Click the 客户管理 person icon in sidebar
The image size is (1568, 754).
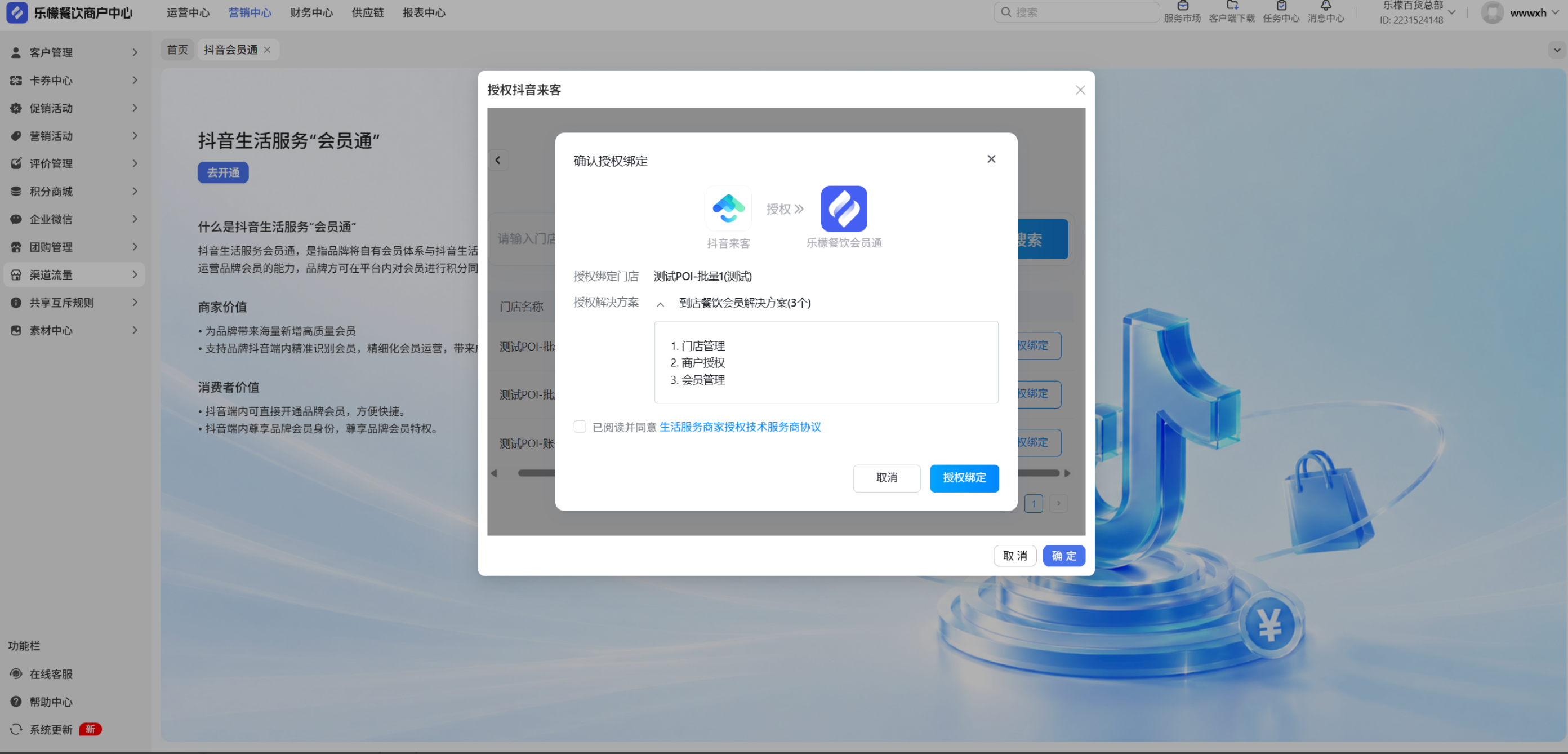(16, 53)
